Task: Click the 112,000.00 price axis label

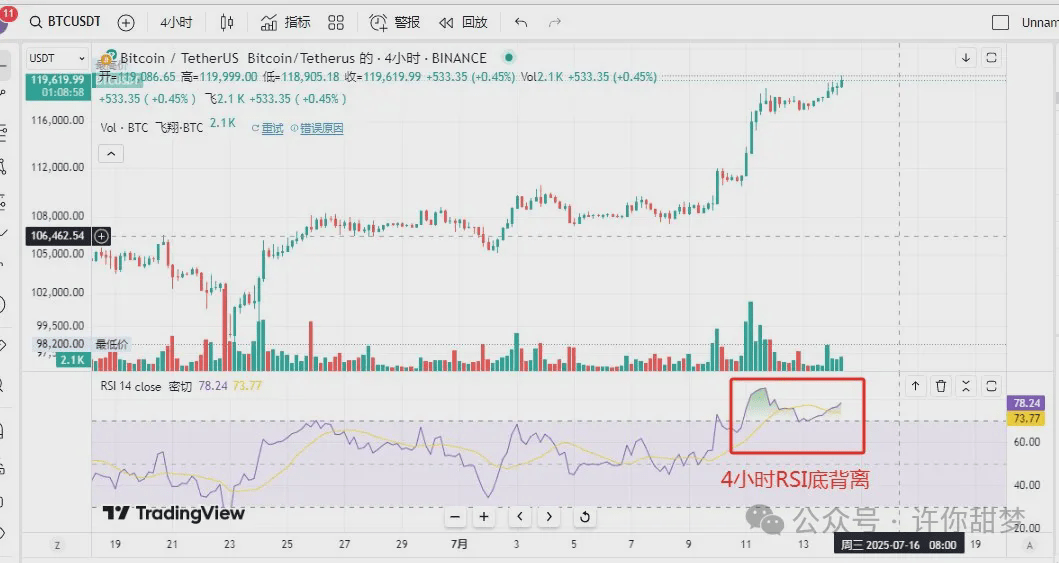Action: (x=57, y=167)
